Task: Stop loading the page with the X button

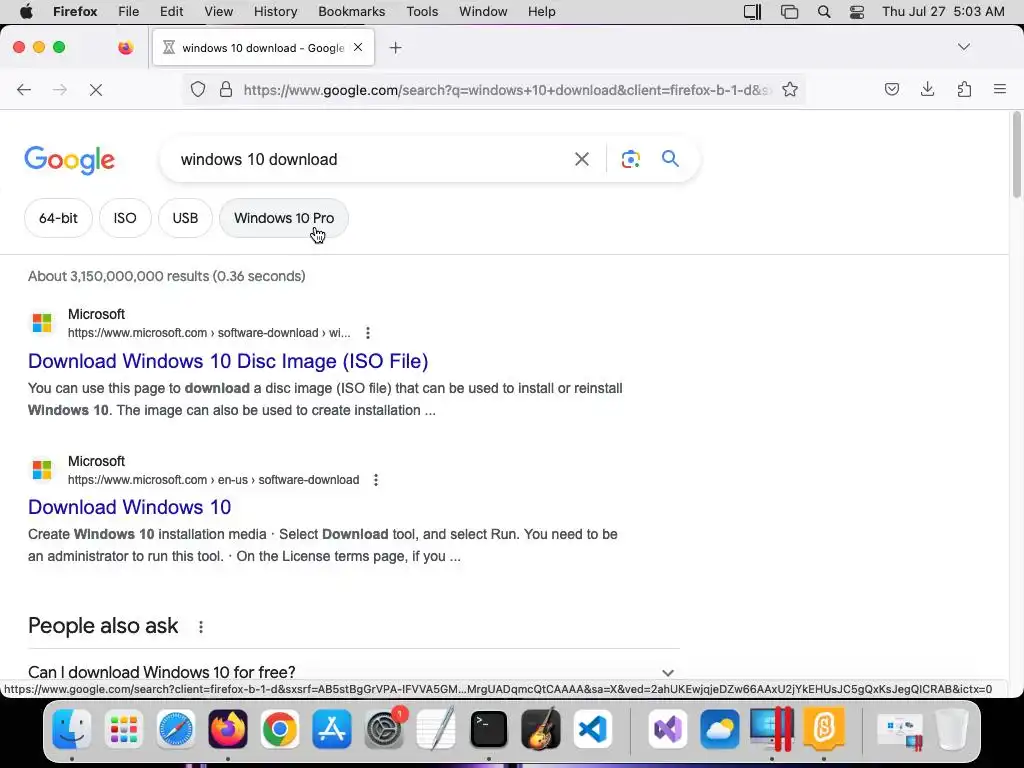Action: [x=96, y=89]
